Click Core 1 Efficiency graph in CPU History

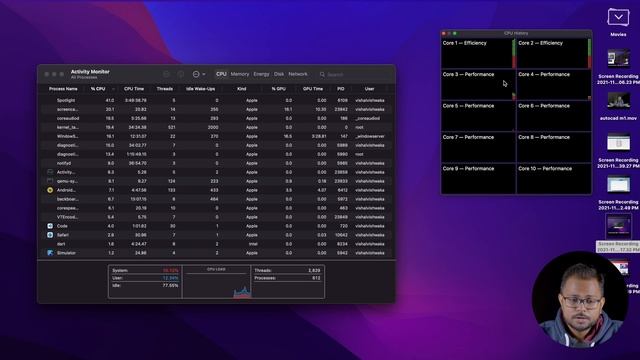479,53
